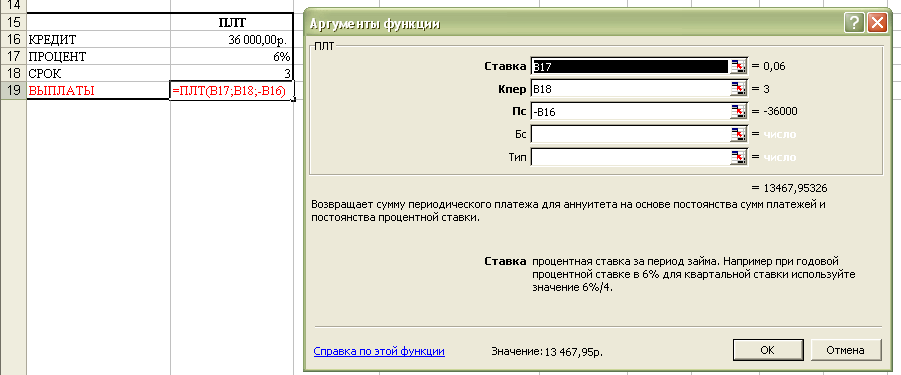This screenshot has height=375, width=901.
Task: Cancel with the Отмена button
Action: click(845, 350)
